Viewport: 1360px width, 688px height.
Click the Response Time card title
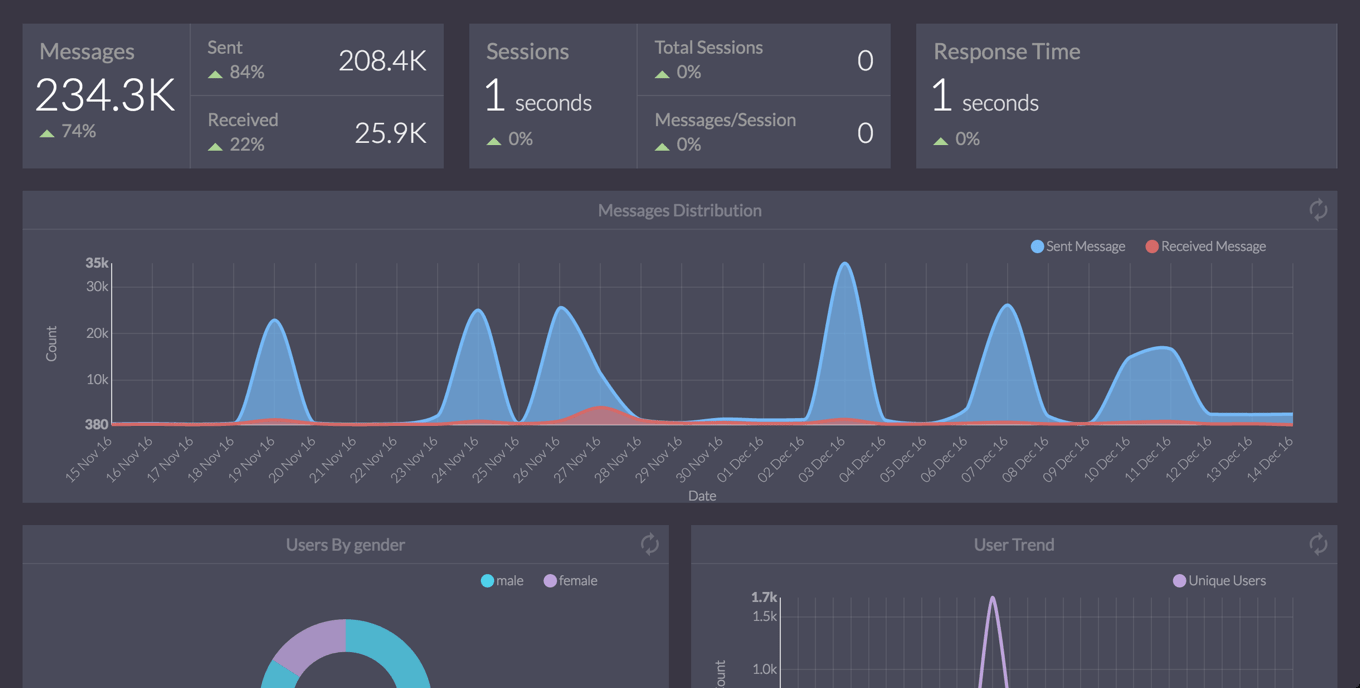(1006, 51)
